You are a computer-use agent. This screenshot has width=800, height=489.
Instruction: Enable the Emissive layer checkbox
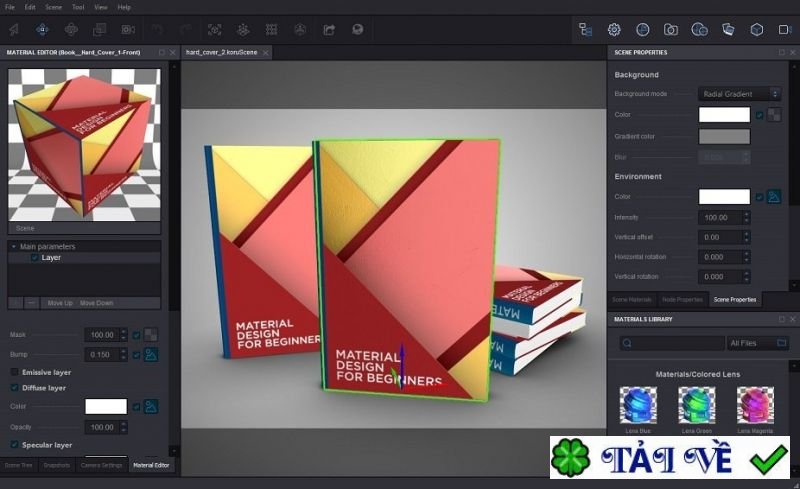pos(14,372)
